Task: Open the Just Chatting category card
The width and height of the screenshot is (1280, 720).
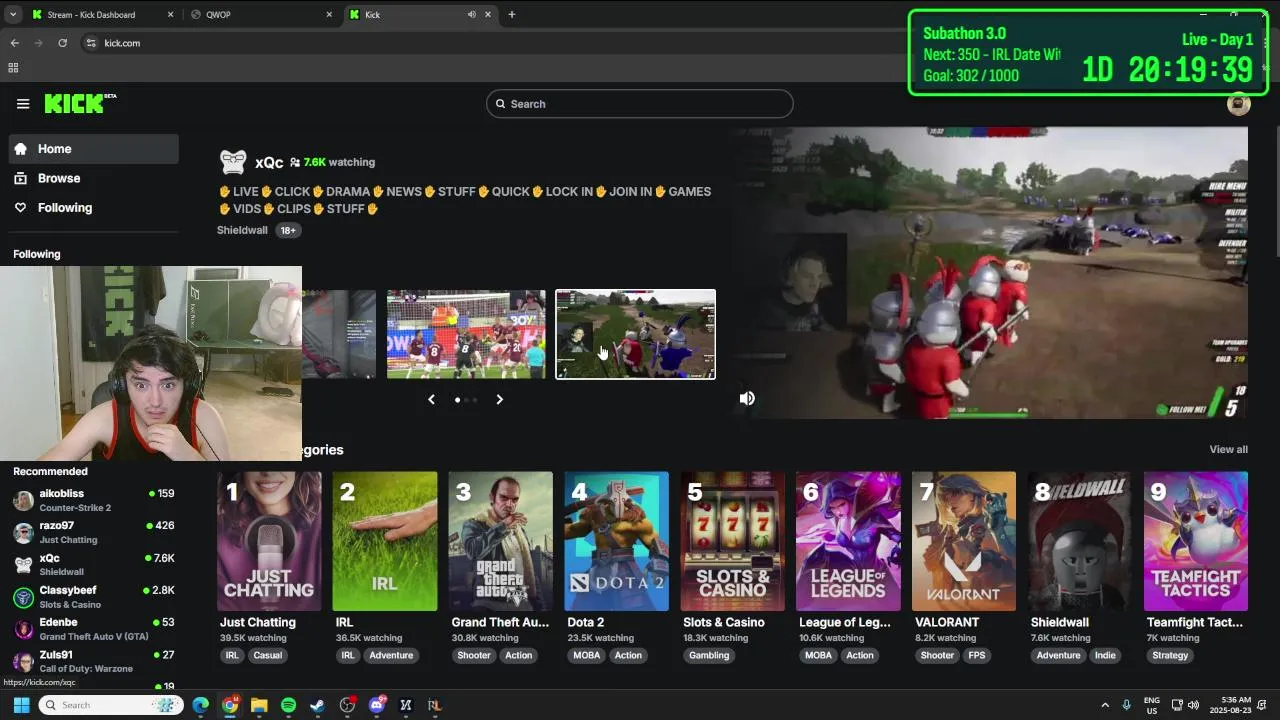Action: (269, 541)
